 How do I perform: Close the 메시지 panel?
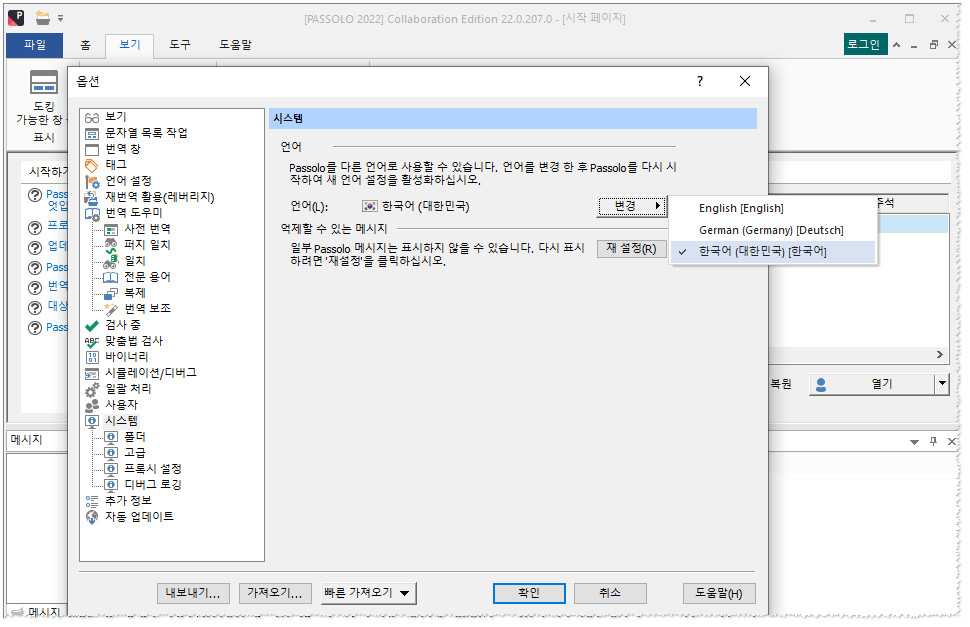(951, 442)
